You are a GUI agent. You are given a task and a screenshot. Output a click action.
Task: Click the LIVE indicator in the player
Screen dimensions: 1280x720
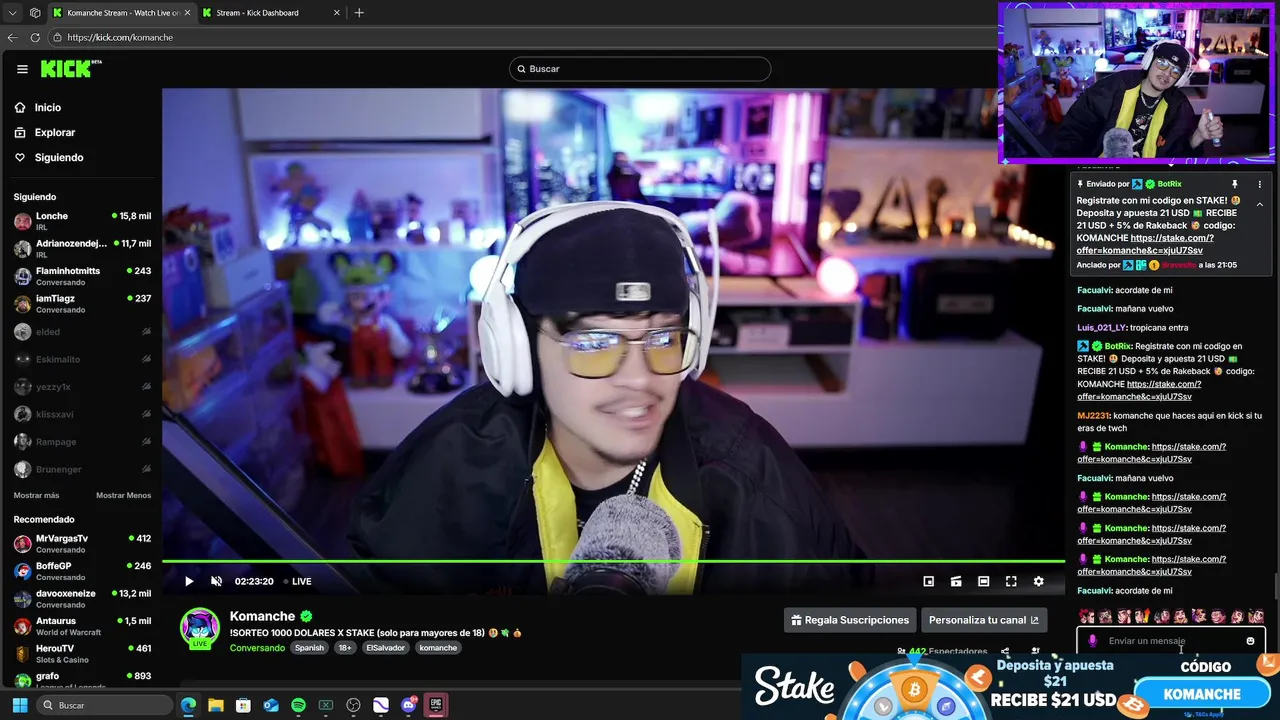click(297, 581)
